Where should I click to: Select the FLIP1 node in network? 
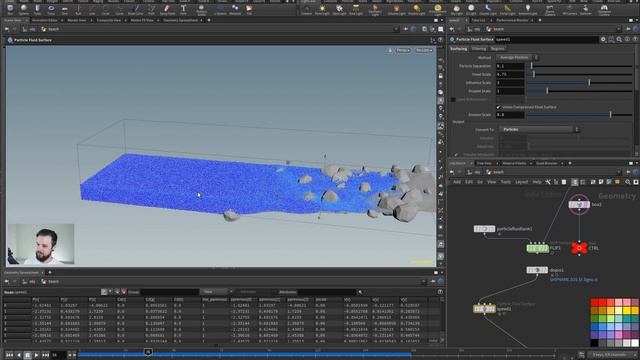pos(538,248)
